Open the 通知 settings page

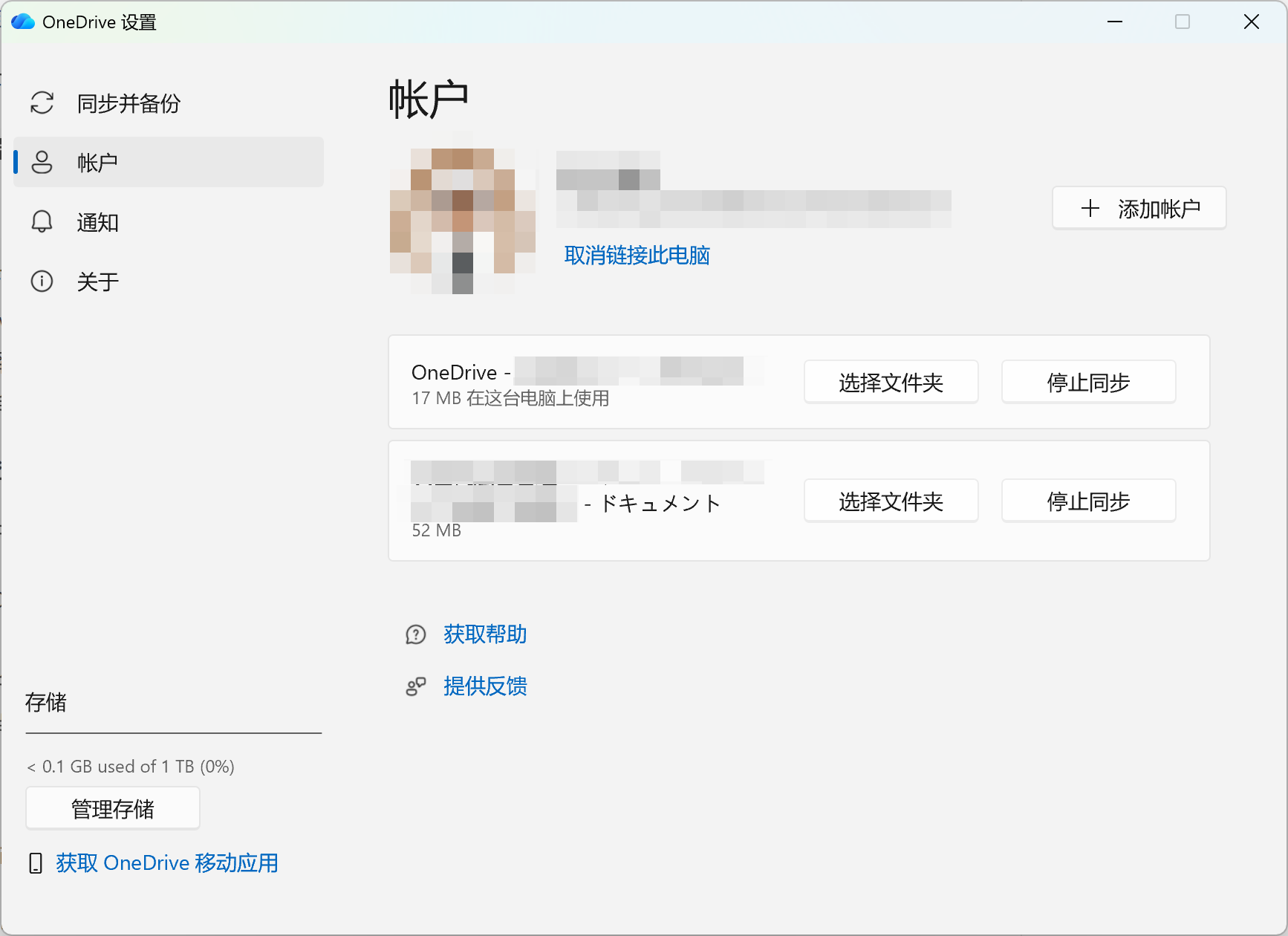pos(169,222)
